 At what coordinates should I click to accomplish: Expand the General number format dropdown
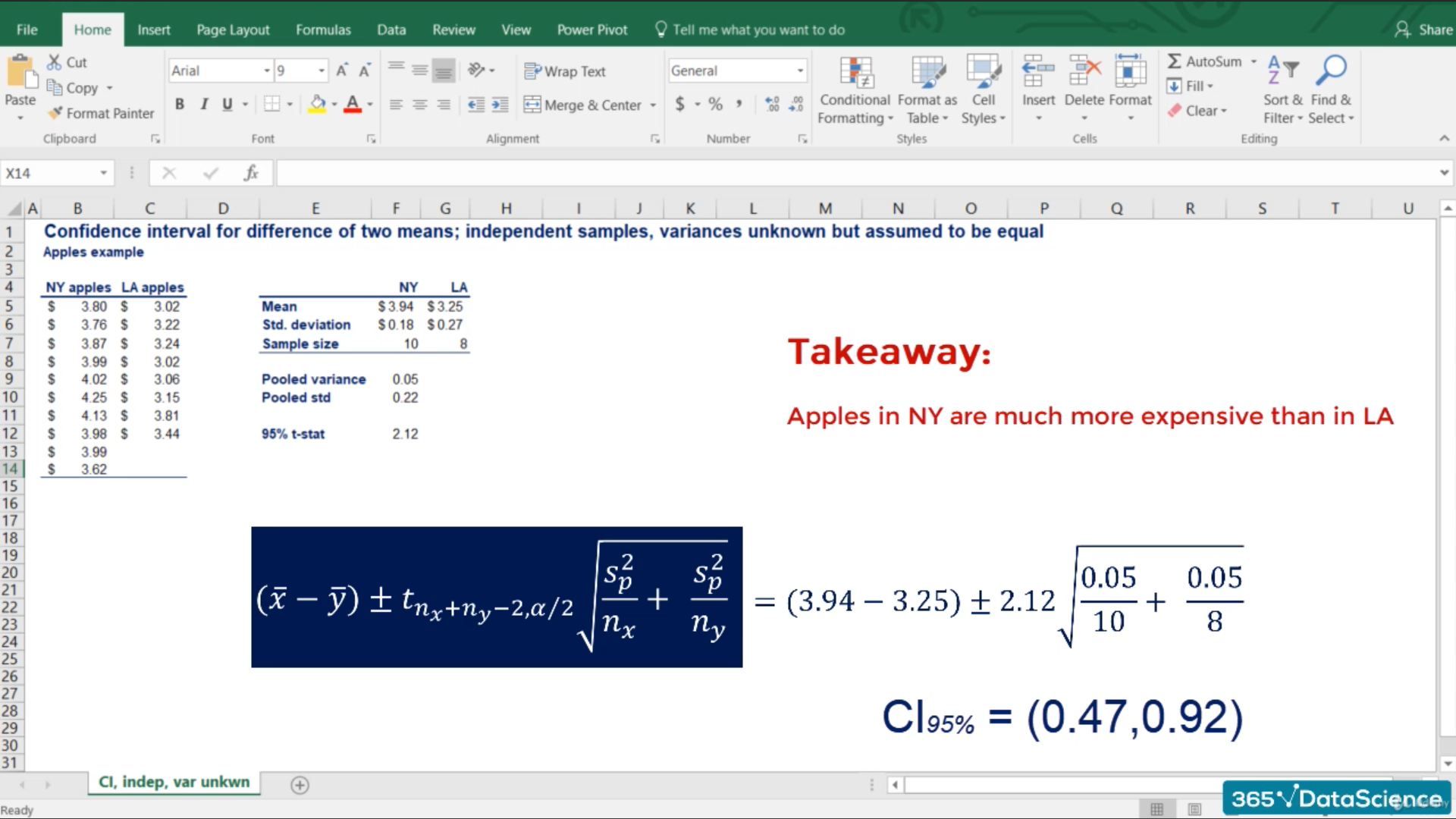(x=800, y=71)
